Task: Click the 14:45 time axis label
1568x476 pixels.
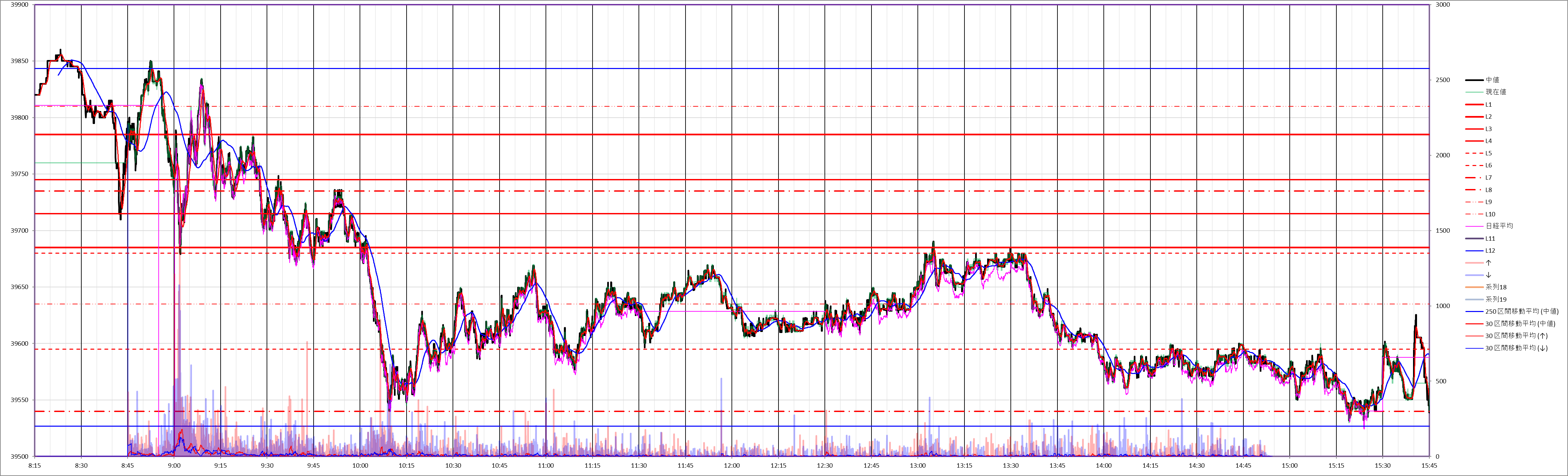Action: pos(1243,466)
